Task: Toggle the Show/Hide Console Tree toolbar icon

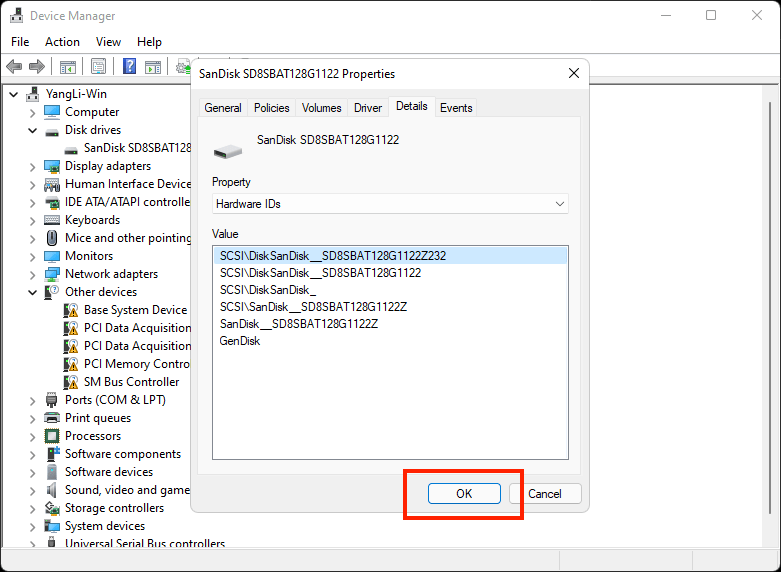Action: (x=67, y=66)
